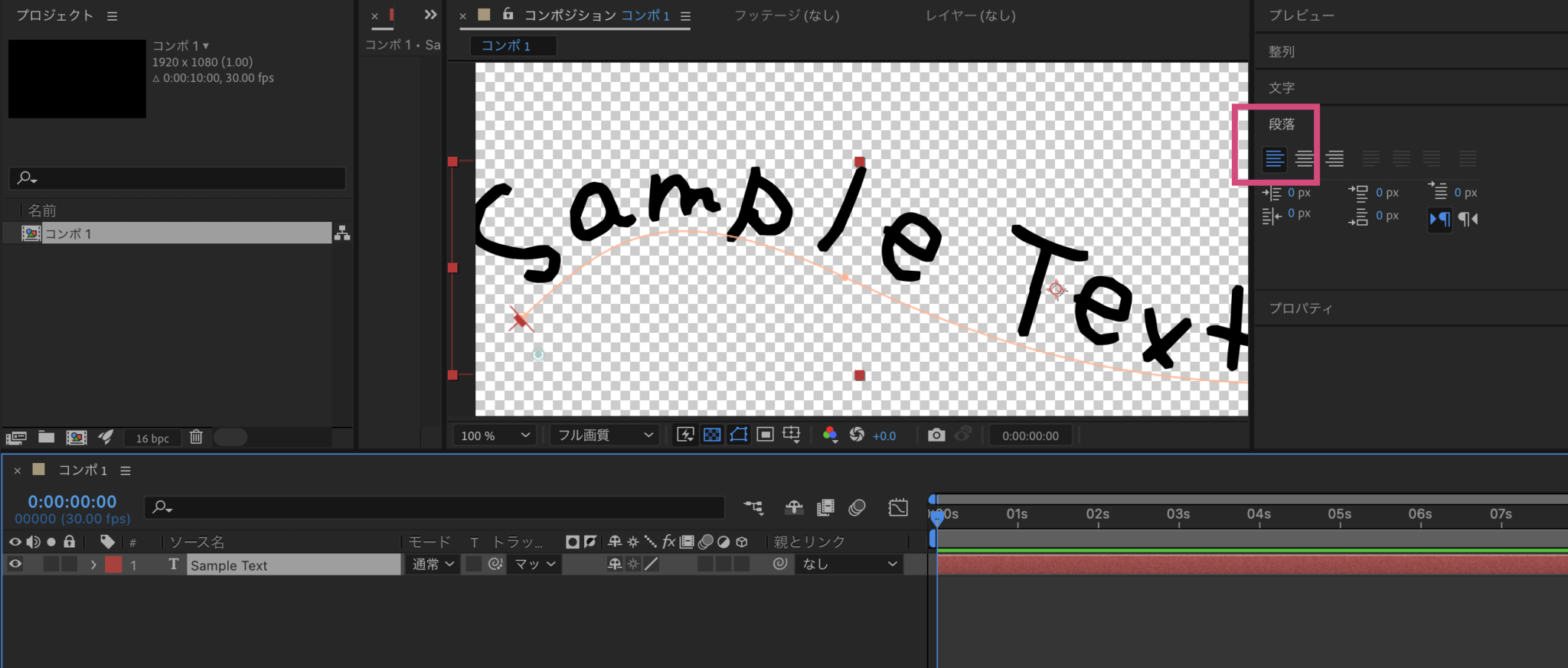
Task: Click the red label color swatch of layer 1
Action: click(x=113, y=565)
